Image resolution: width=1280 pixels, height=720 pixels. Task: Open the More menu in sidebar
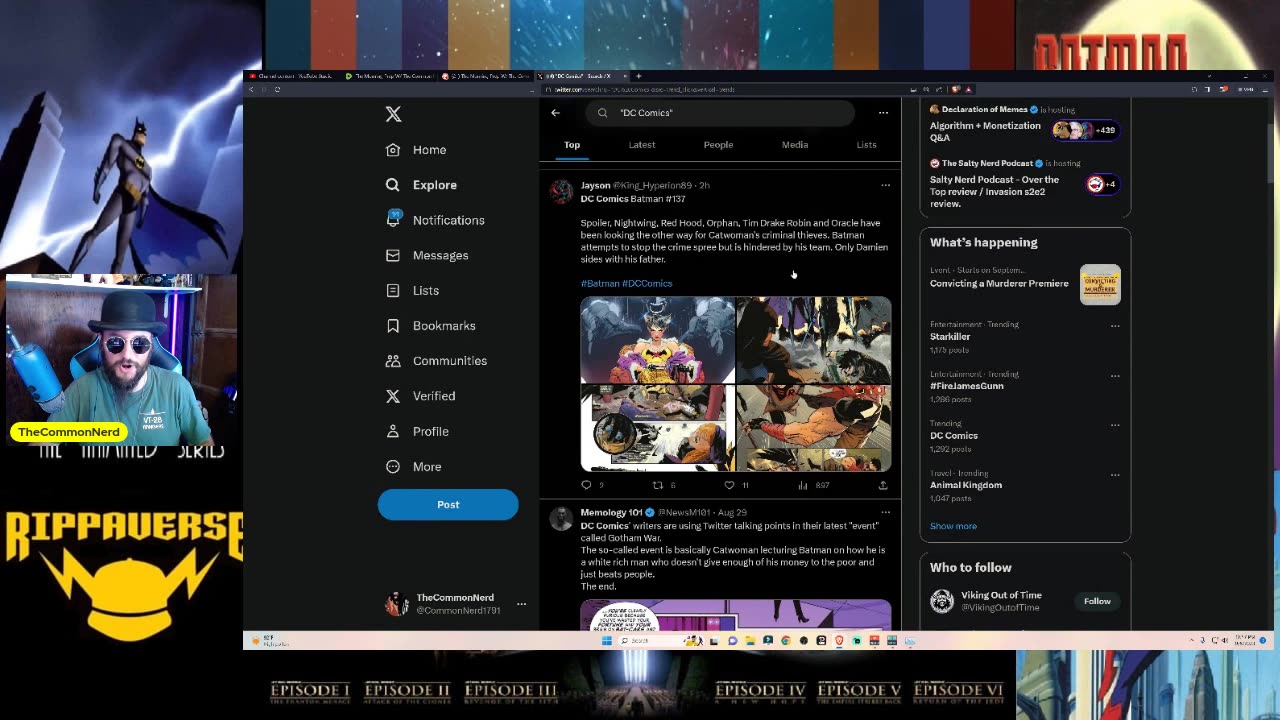[x=413, y=467]
